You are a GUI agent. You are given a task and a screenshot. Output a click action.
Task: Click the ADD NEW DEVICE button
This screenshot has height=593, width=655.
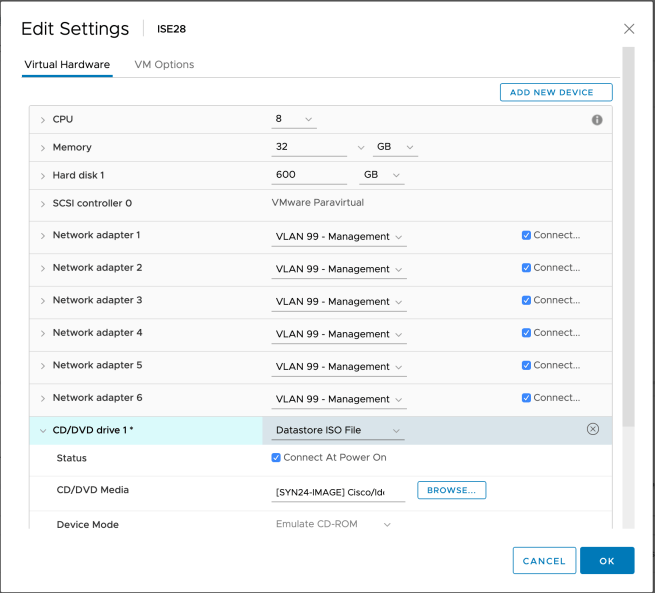click(555, 92)
